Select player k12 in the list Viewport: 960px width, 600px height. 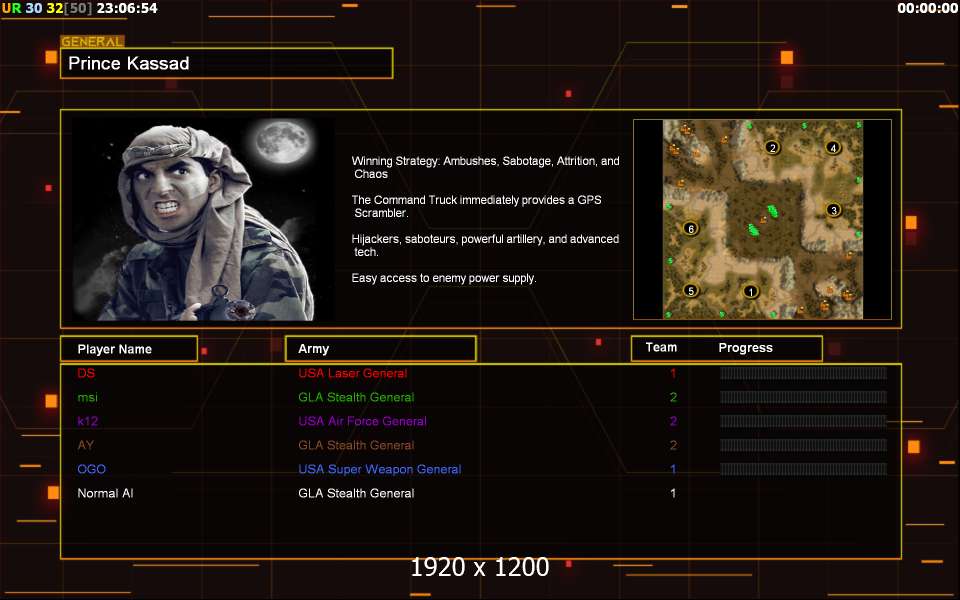click(88, 421)
